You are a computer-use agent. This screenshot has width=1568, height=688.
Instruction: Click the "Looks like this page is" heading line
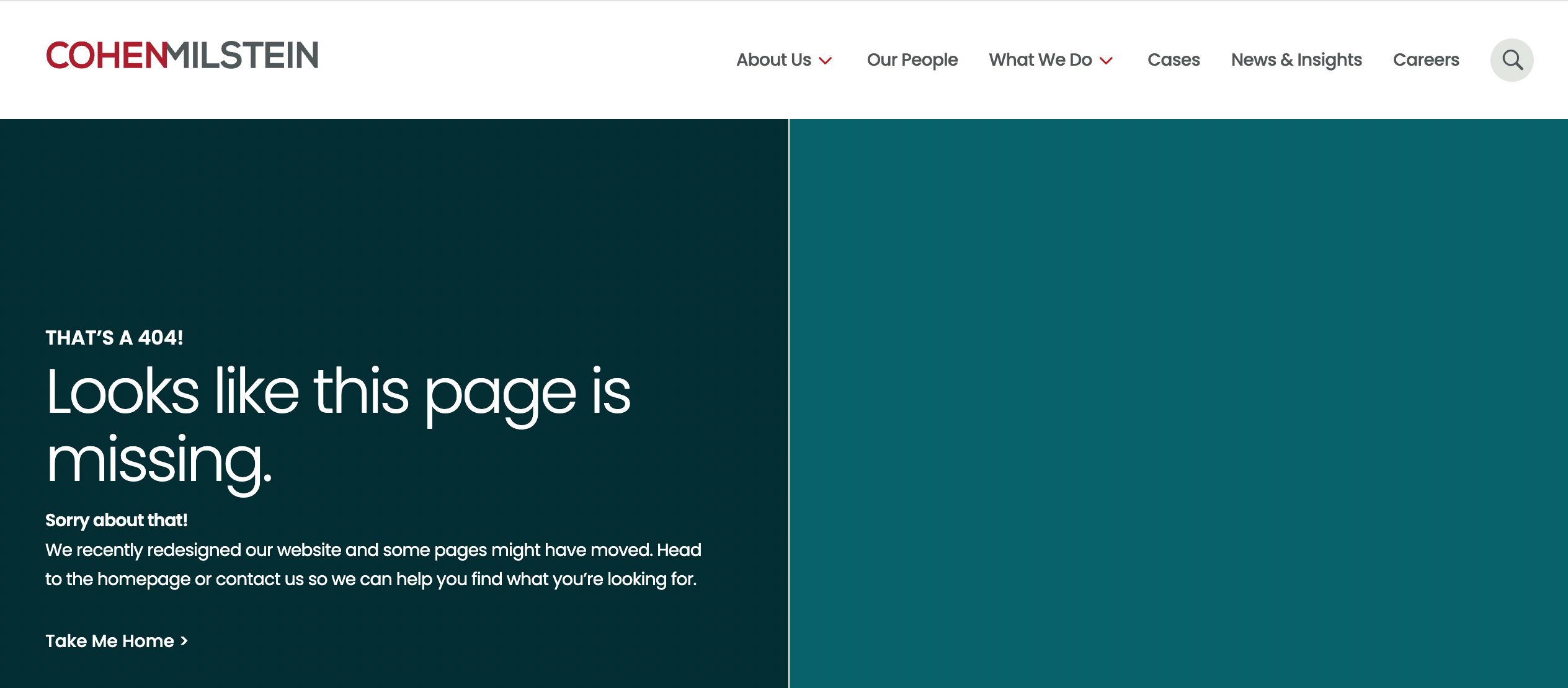(x=338, y=392)
